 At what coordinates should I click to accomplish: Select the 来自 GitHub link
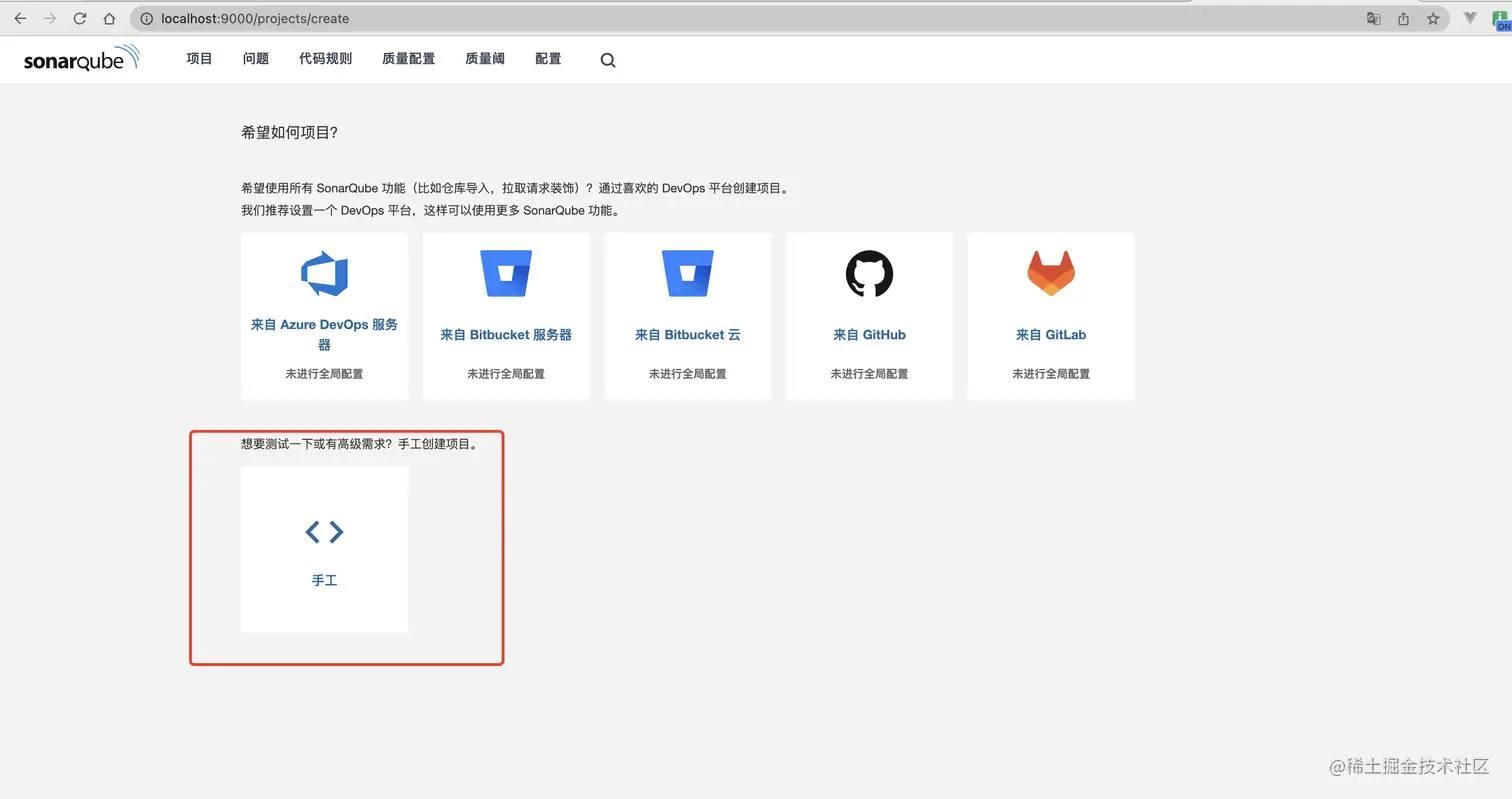tap(869, 335)
